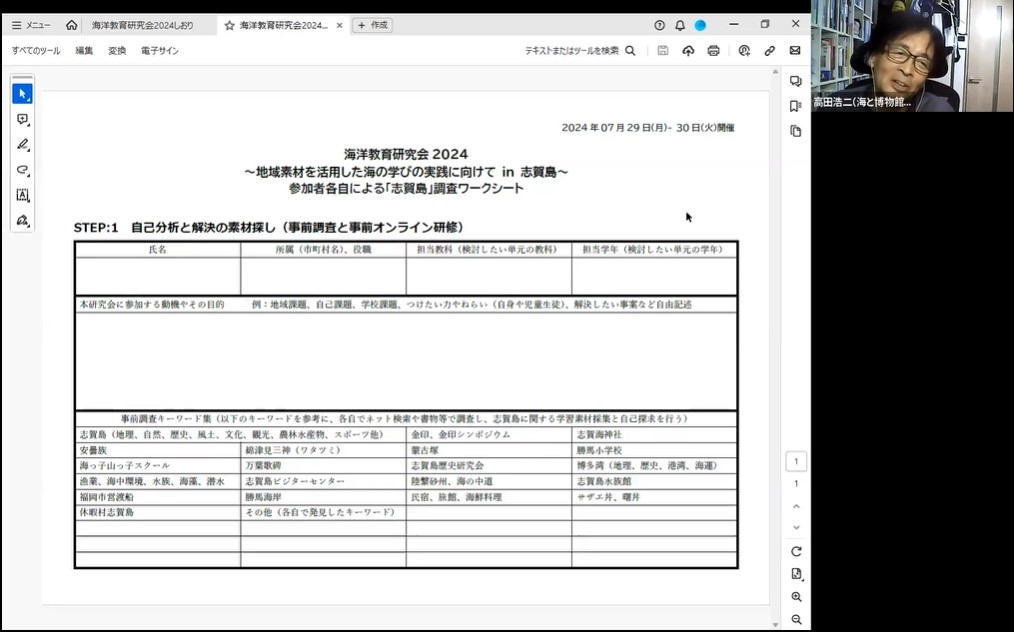Click the save floppy disk icon
This screenshot has width=1014, height=632.
pyautogui.click(x=663, y=50)
